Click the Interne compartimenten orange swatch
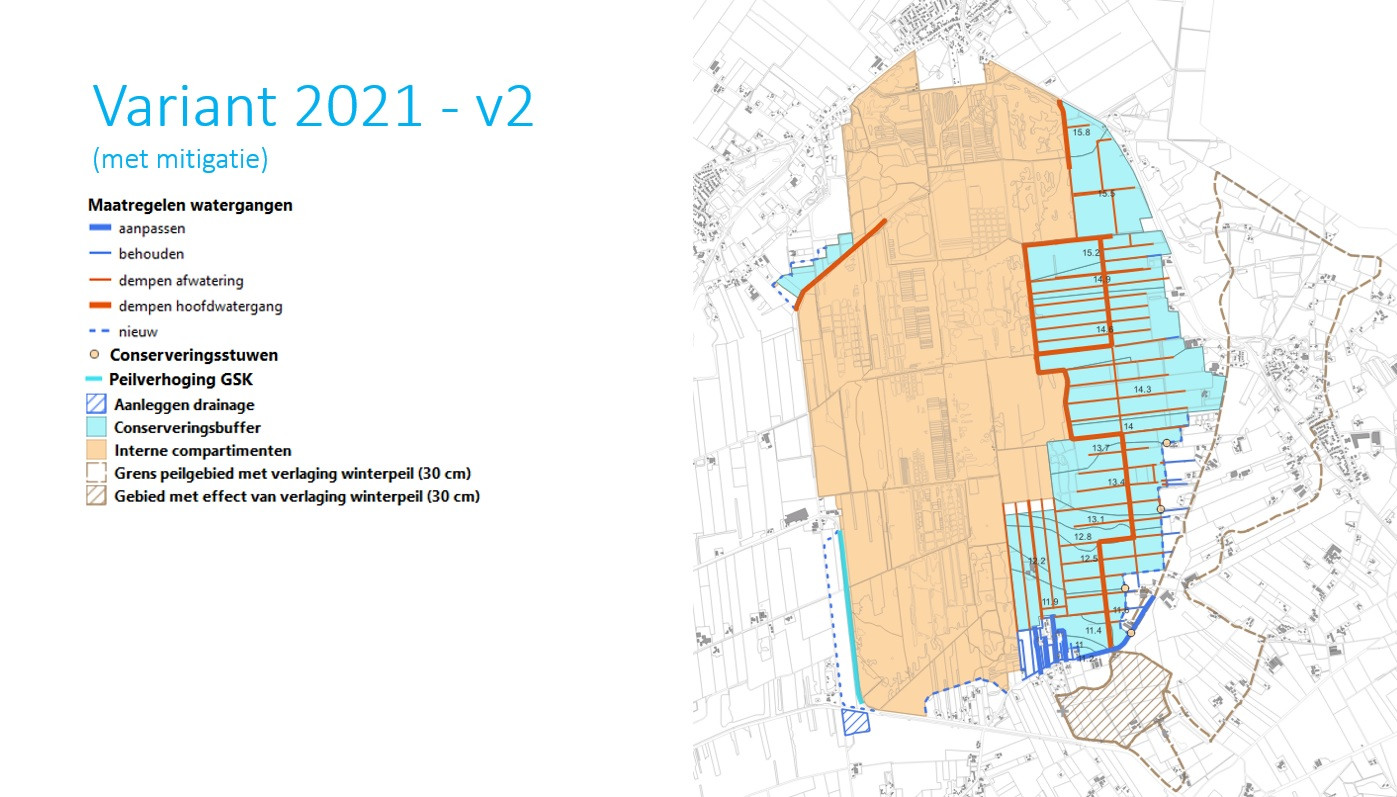The height and width of the screenshot is (797, 1397). 96,451
